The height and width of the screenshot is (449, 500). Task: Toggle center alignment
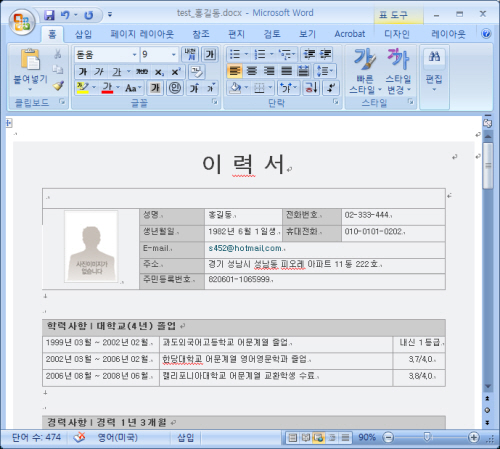click(252, 71)
